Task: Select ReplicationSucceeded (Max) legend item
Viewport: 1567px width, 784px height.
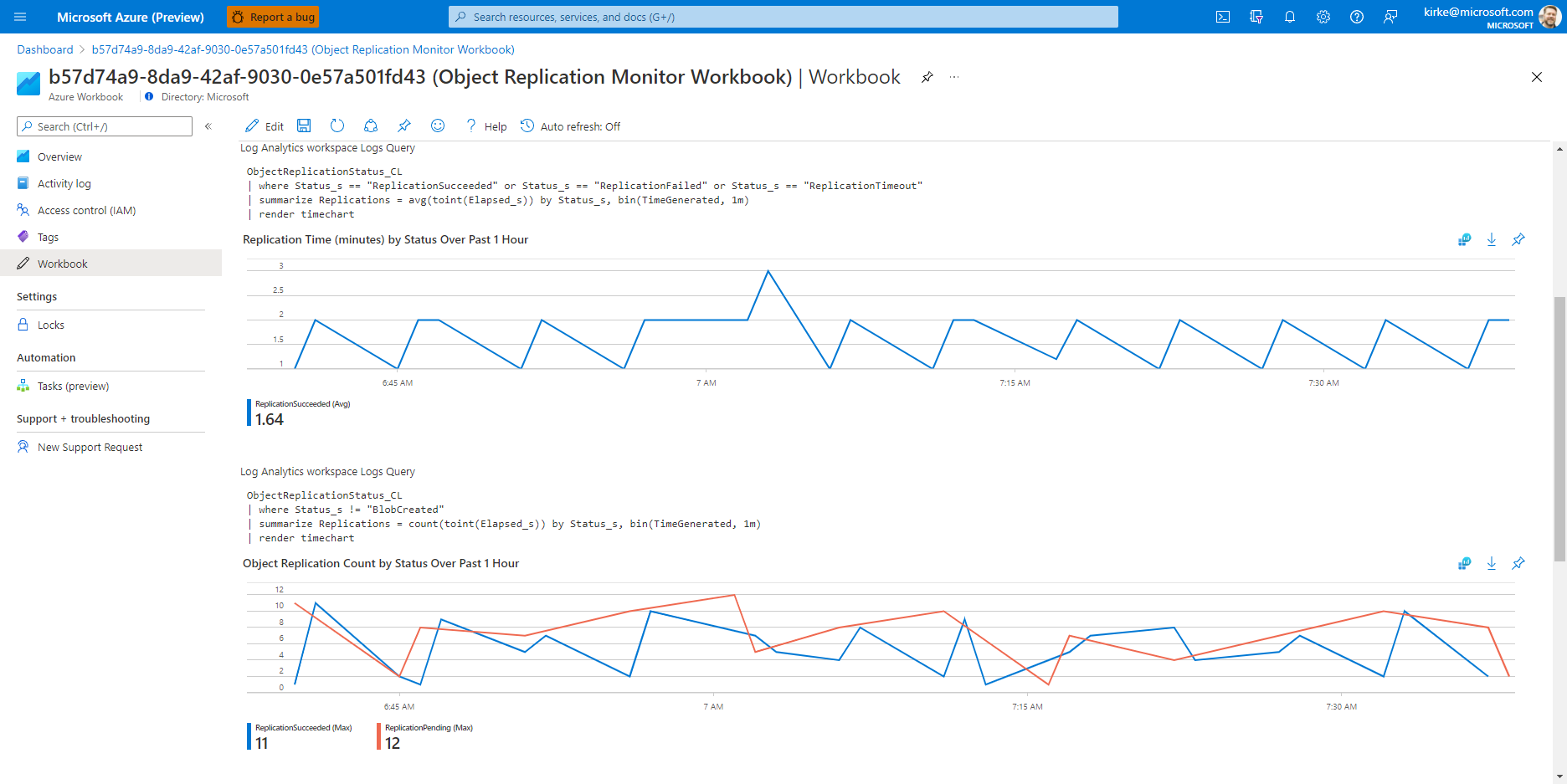Action: click(x=301, y=736)
